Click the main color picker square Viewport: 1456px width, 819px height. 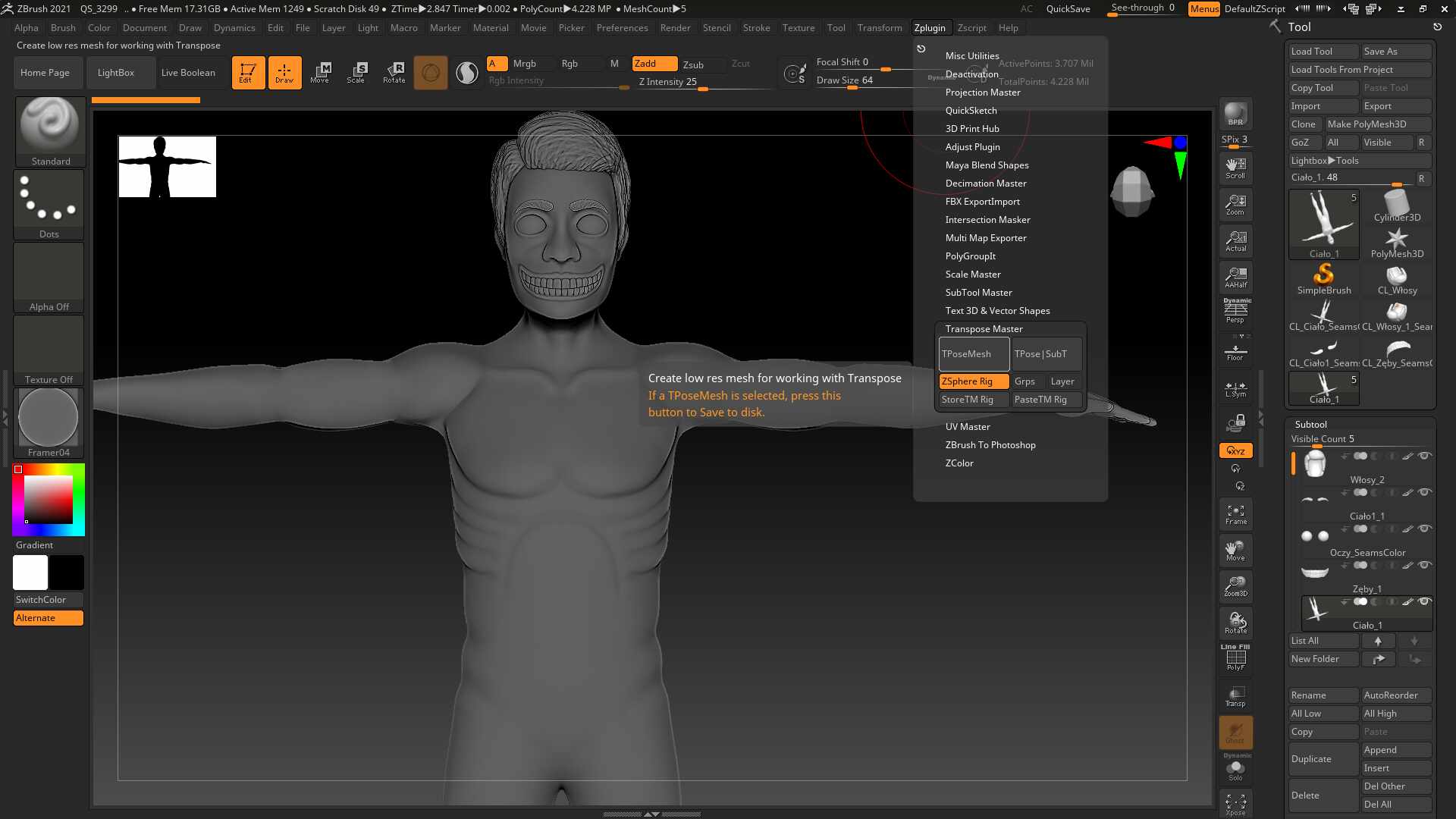pyautogui.click(x=49, y=500)
